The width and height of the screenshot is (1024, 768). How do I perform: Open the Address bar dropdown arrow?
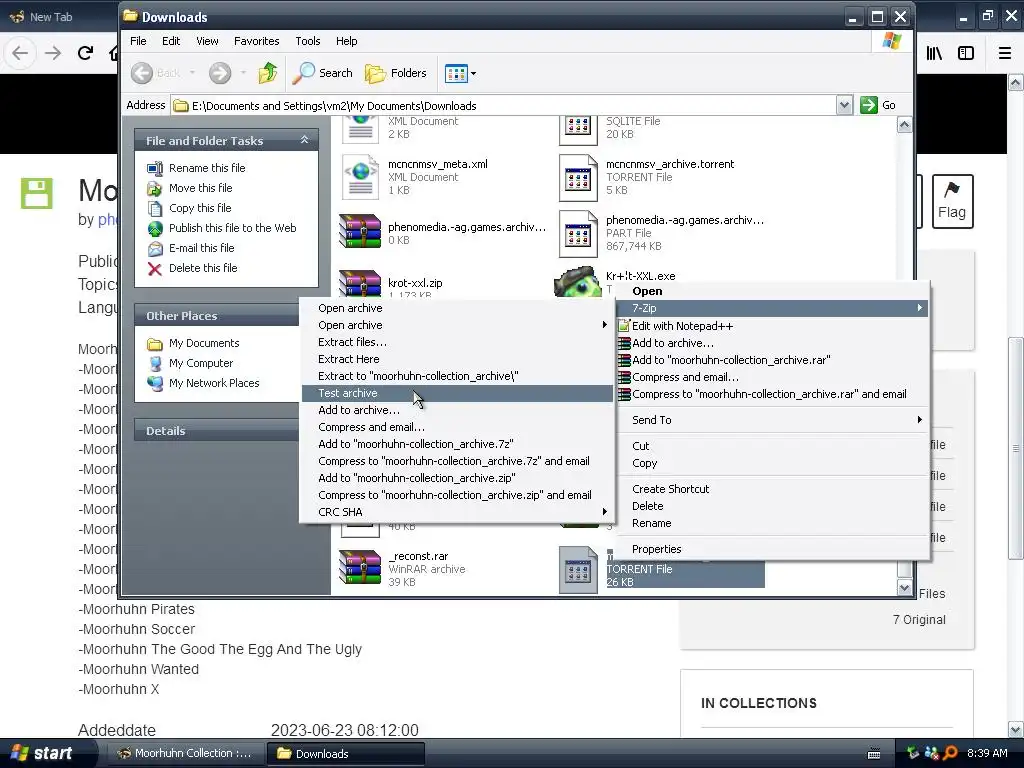pos(844,105)
